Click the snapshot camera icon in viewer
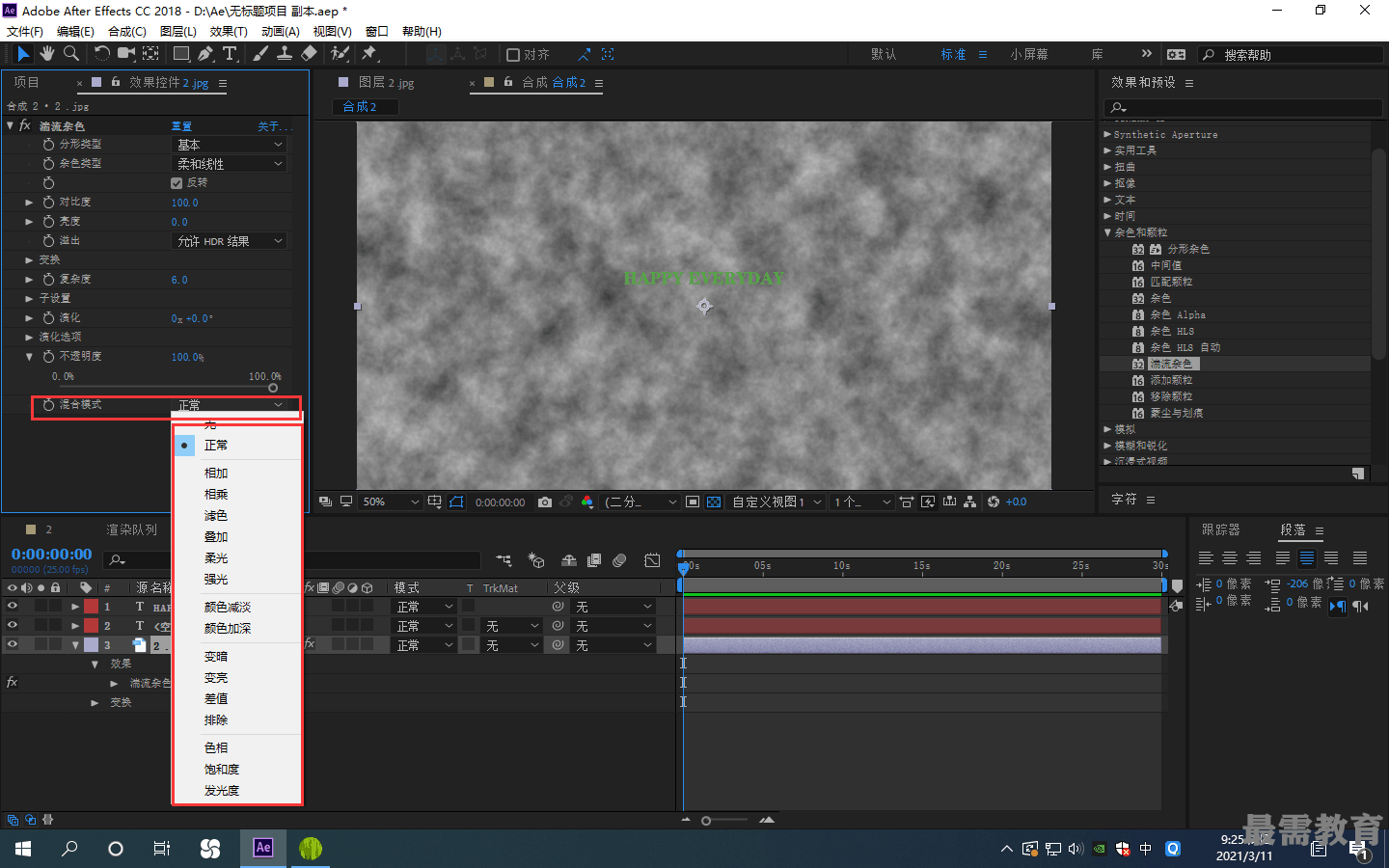Image resolution: width=1389 pixels, height=868 pixels. tap(545, 502)
